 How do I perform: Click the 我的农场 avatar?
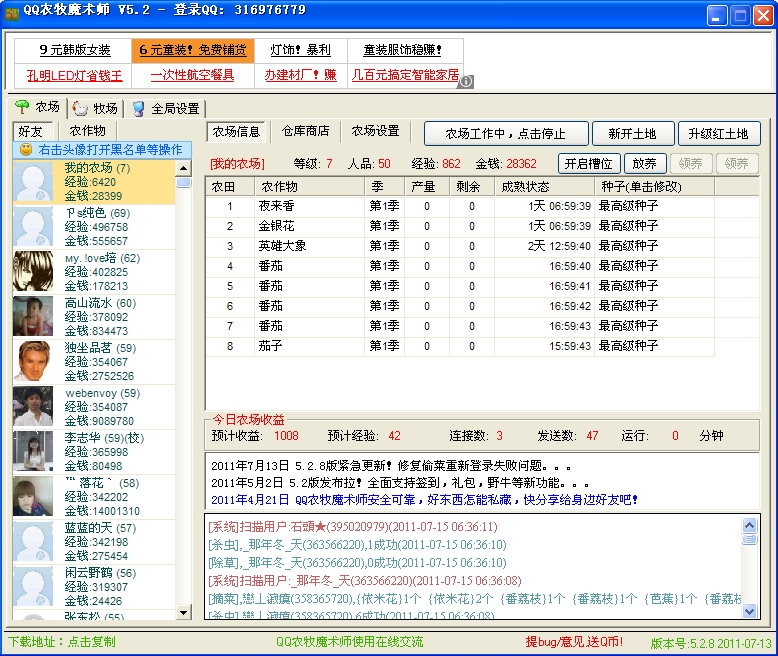[x=33, y=182]
